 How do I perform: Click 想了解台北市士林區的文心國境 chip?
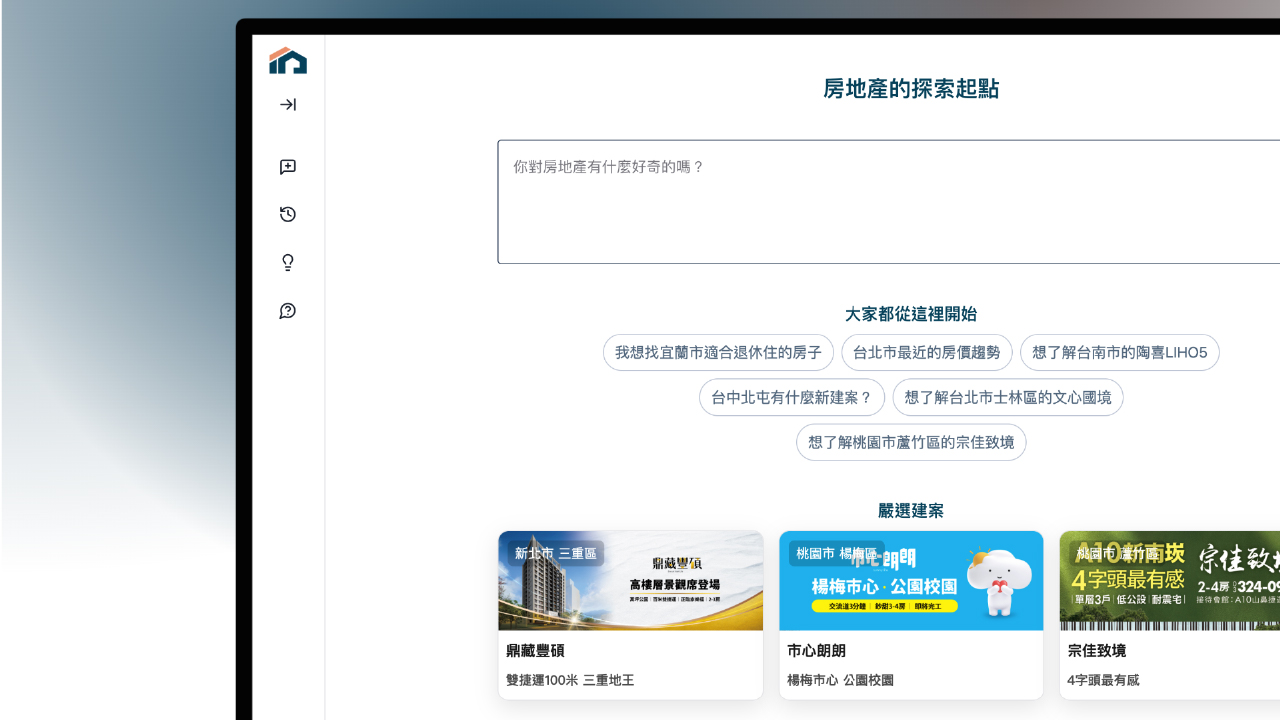pyautogui.click(x=1007, y=398)
